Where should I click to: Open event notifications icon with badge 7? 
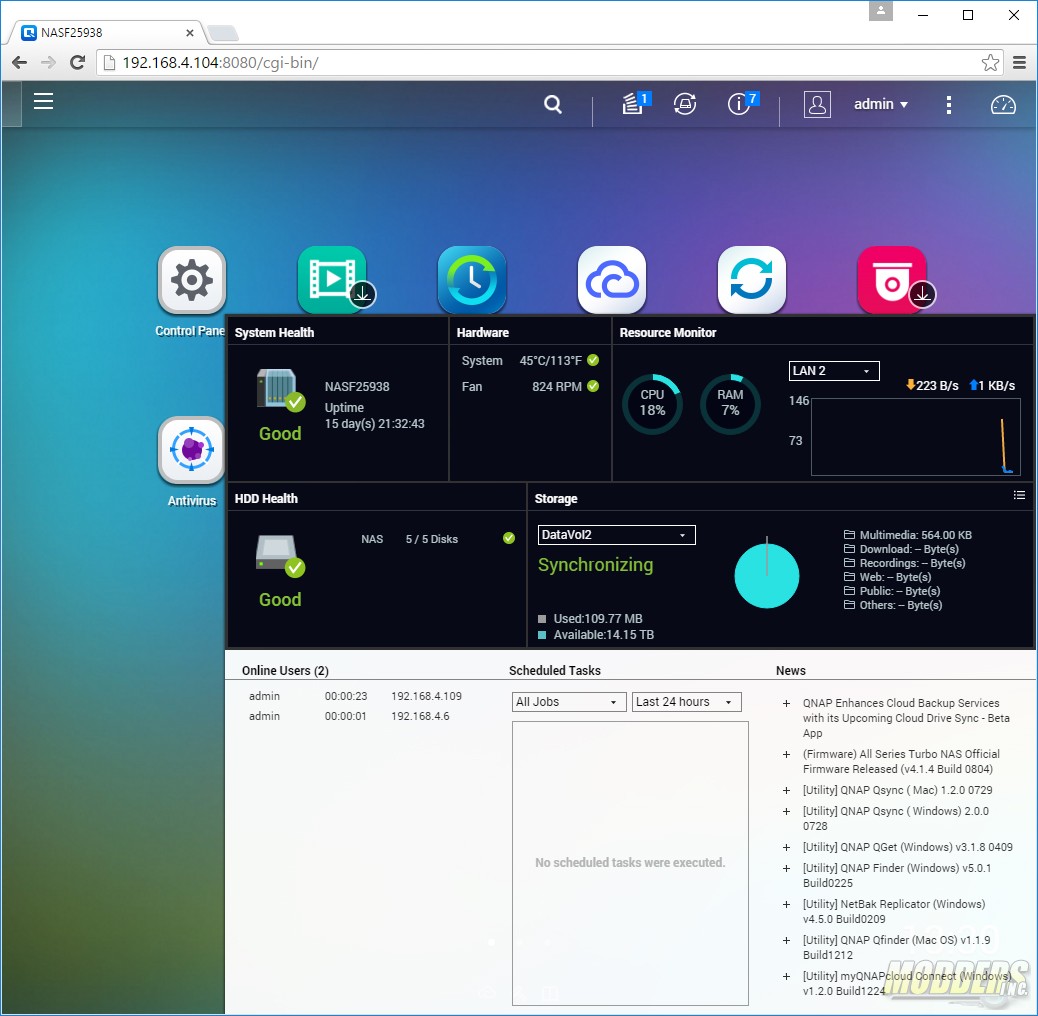742,103
